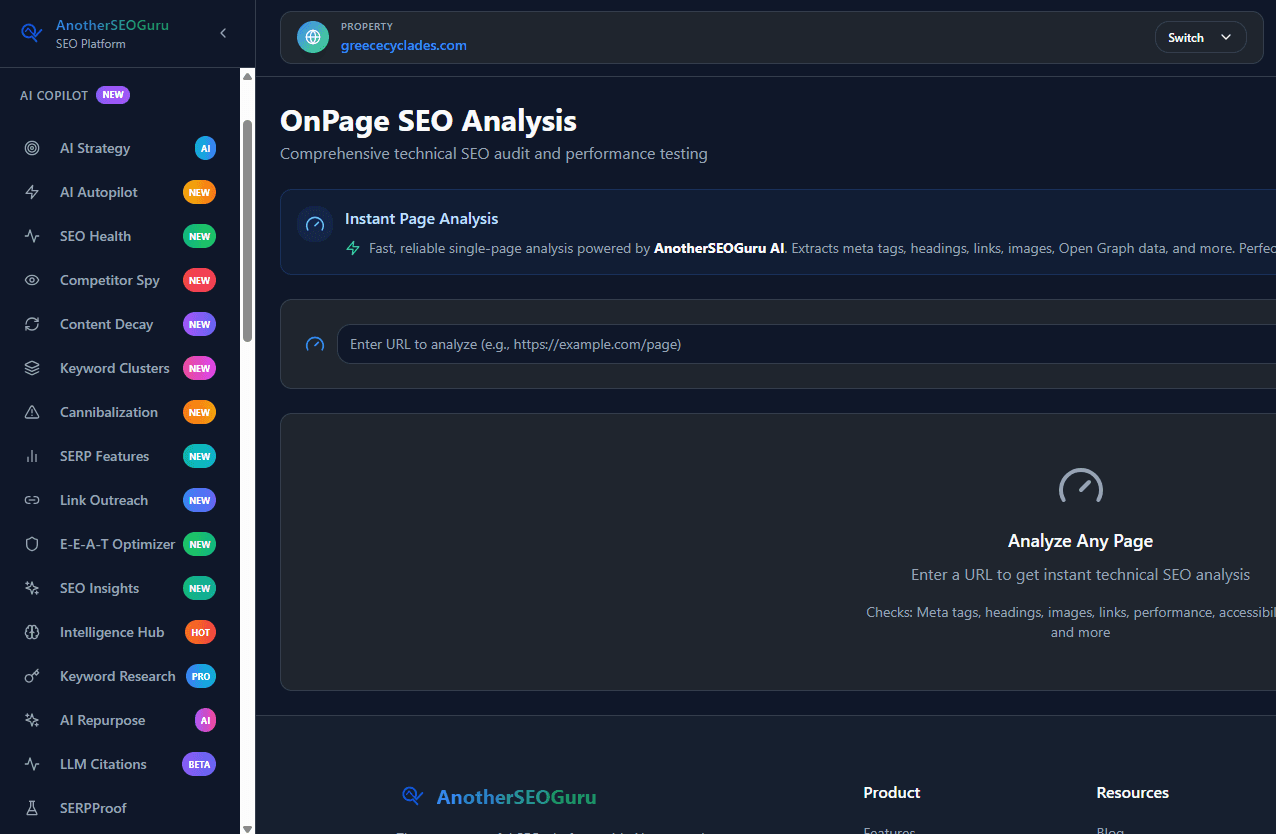Click the Keyword Clusters layers icon

click(32, 368)
